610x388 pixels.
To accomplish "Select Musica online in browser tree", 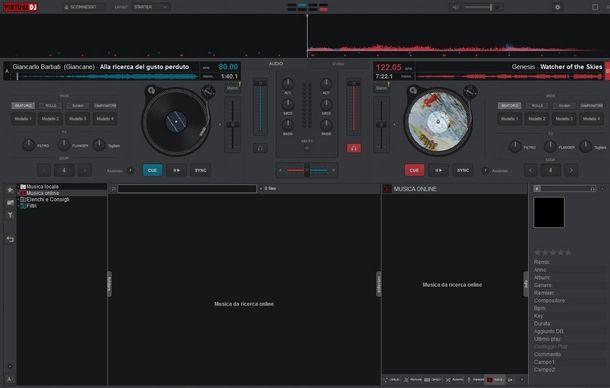I will pyautogui.click(x=42, y=193).
